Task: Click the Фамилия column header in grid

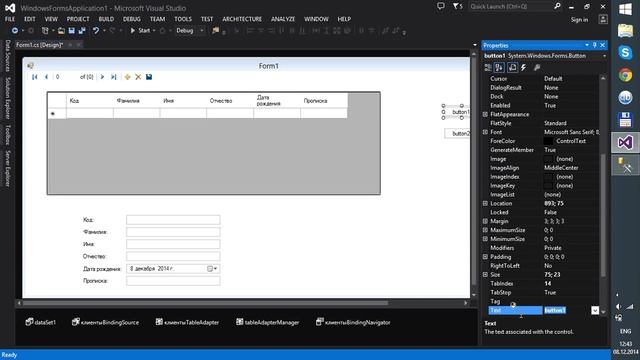Action: pyautogui.click(x=136, y=101)
